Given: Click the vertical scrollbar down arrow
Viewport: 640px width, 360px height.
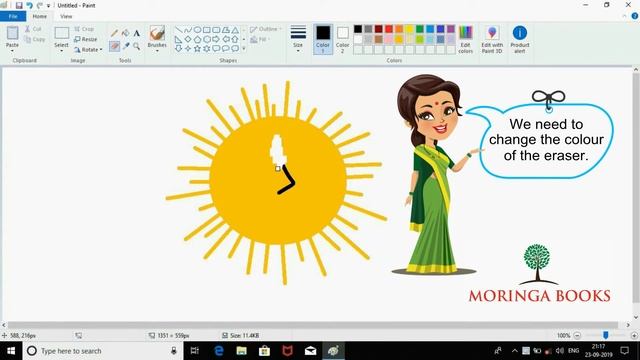Looking at the screenshot, I should (x=636, y=317).
